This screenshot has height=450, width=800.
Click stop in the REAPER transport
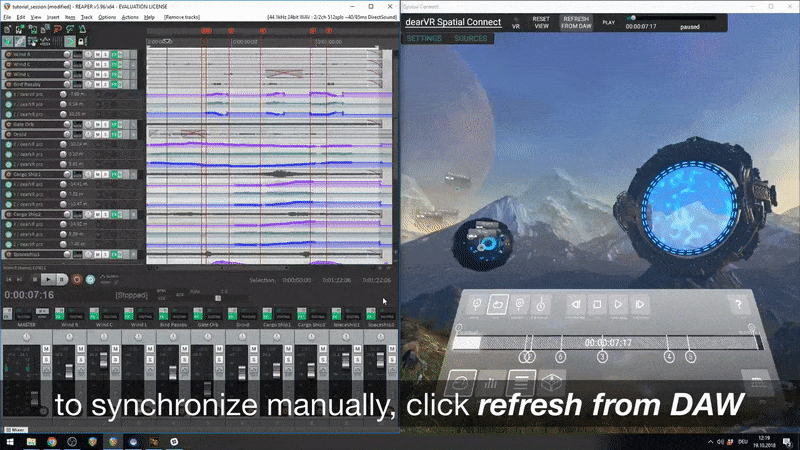click(x=35, y=280)
